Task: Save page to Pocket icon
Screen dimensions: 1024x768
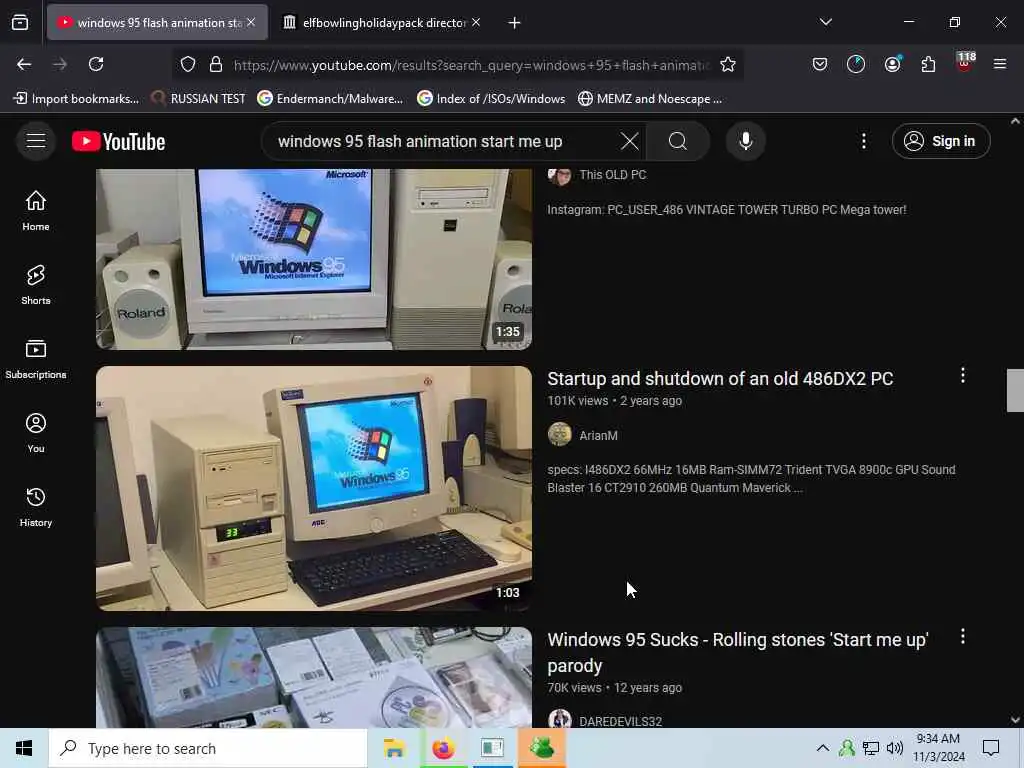Action: 820,64
